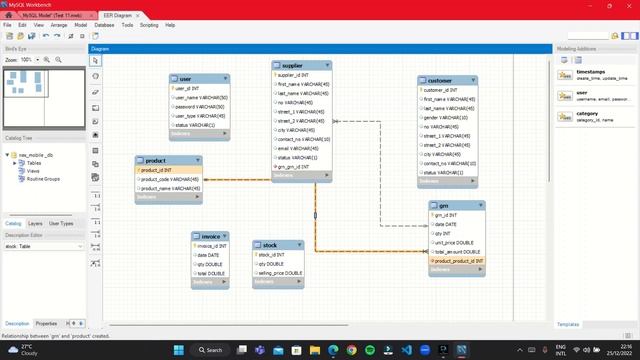Select the place new table tool
Image resolution: width=640 pixels, height=360 pixels.
(x=96, y=151)
